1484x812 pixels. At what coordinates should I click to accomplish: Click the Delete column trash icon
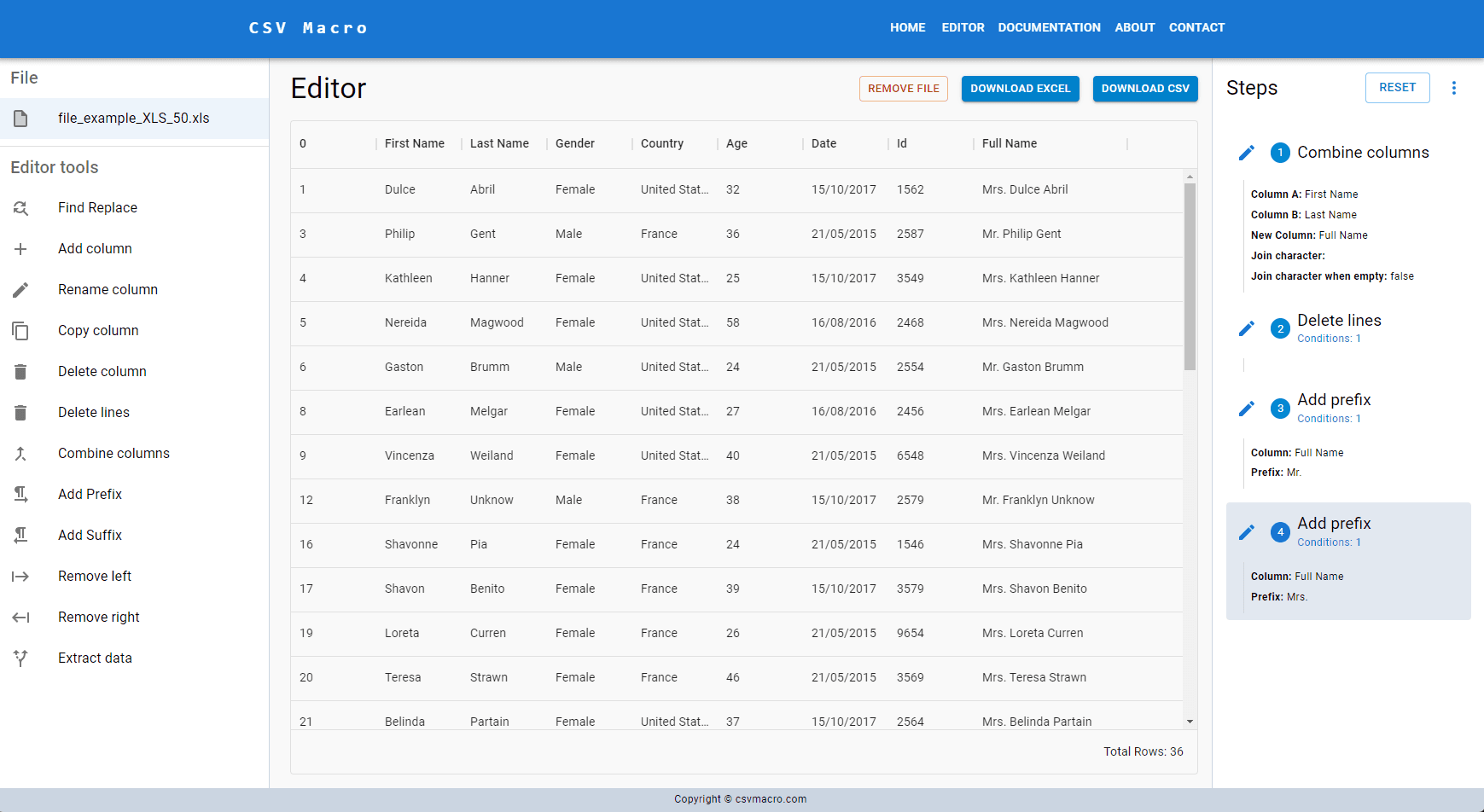[20, 371]
